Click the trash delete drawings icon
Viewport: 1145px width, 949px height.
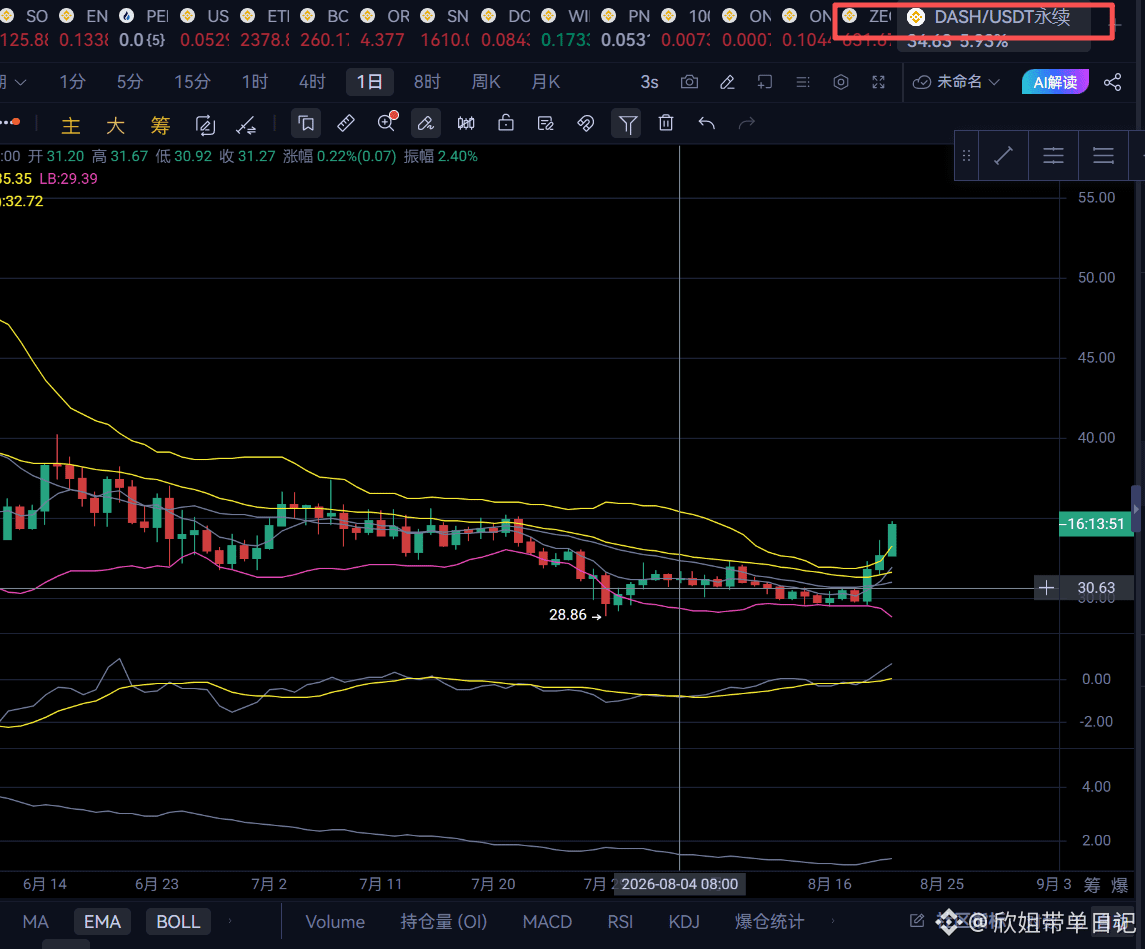pyautogui.click(x=665, y=123)
